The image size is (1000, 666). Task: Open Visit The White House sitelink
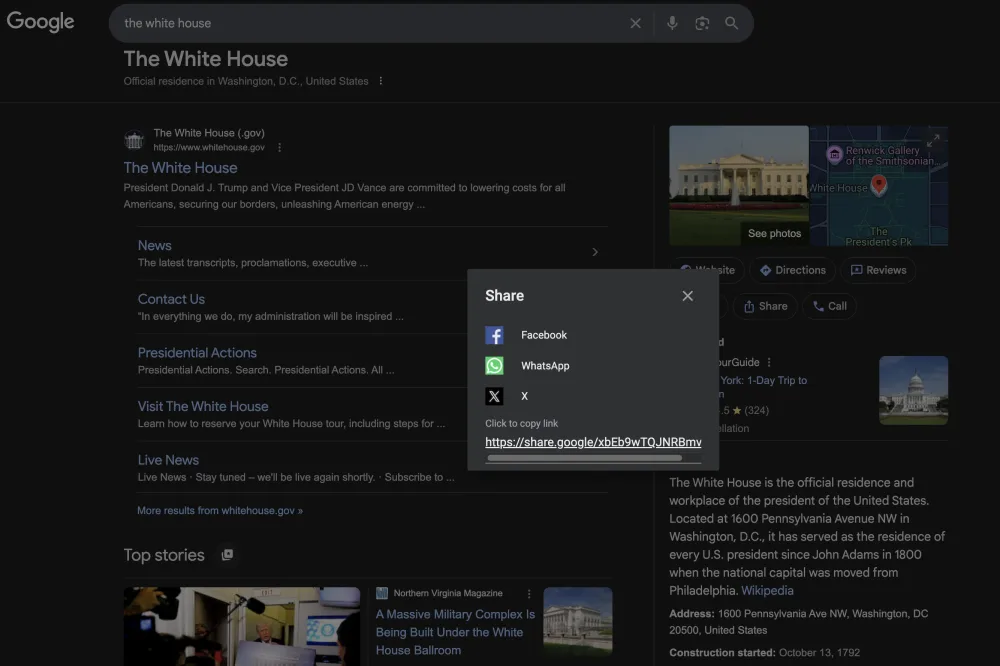click(x=203, y=406)
